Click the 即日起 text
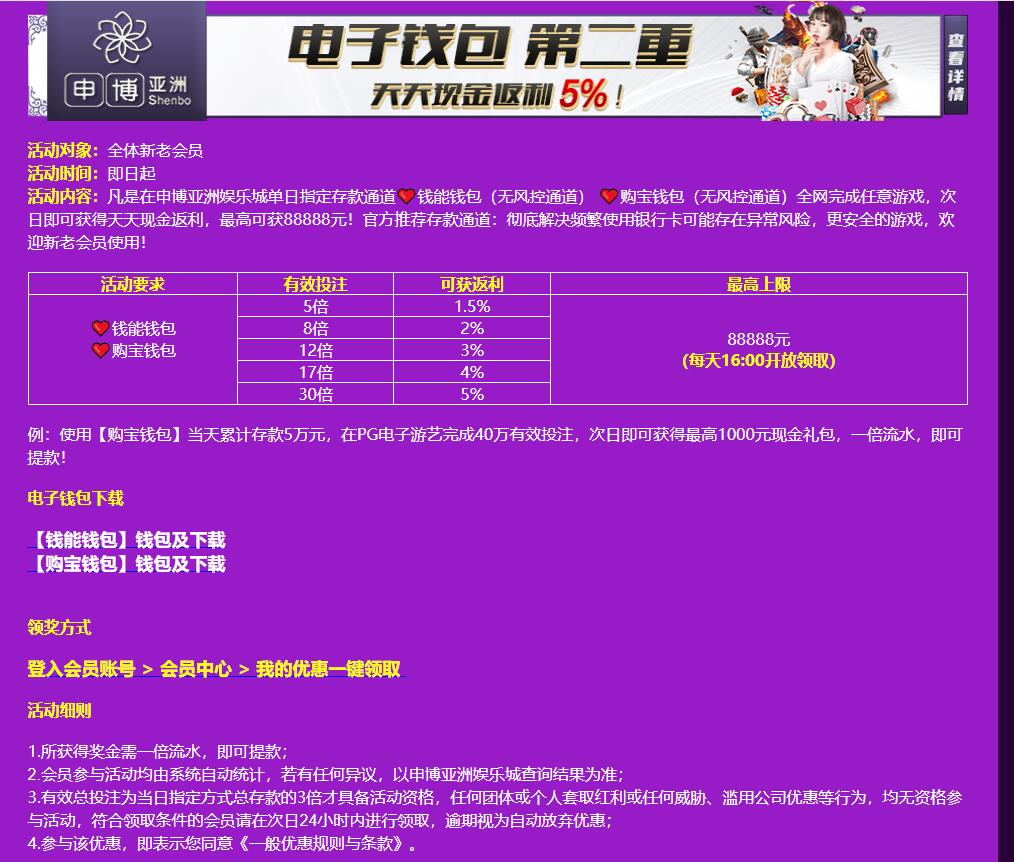Screen dimensions: 1014x862 pos(131,173)
